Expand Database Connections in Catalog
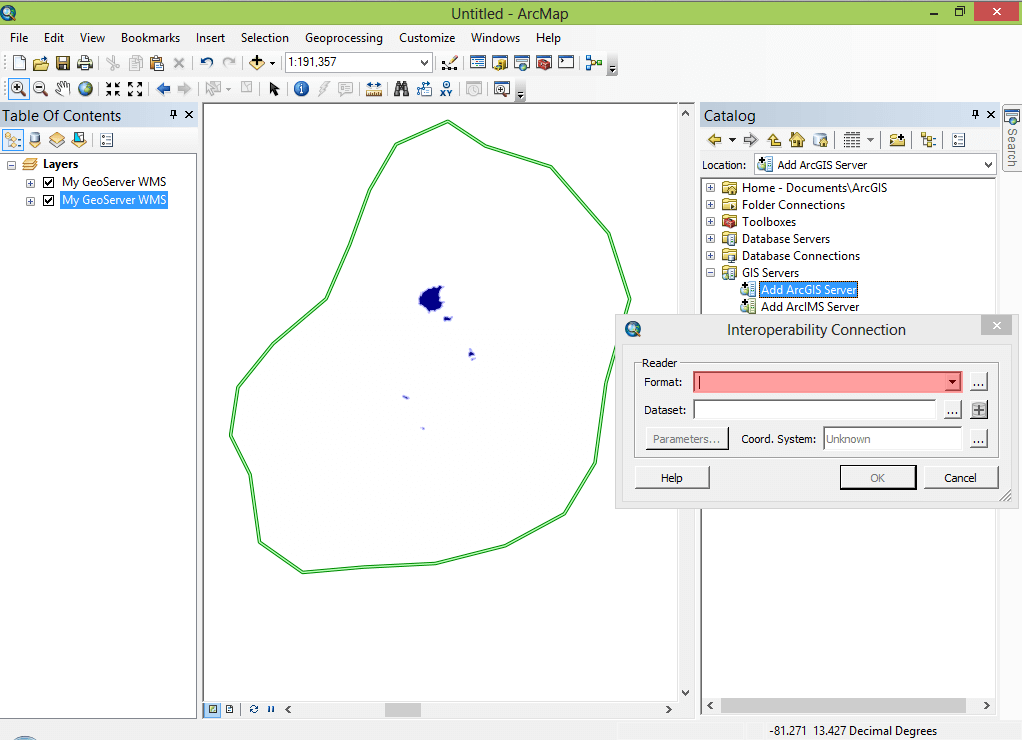Screen dimensions: 1022x740 click(710, 256)
